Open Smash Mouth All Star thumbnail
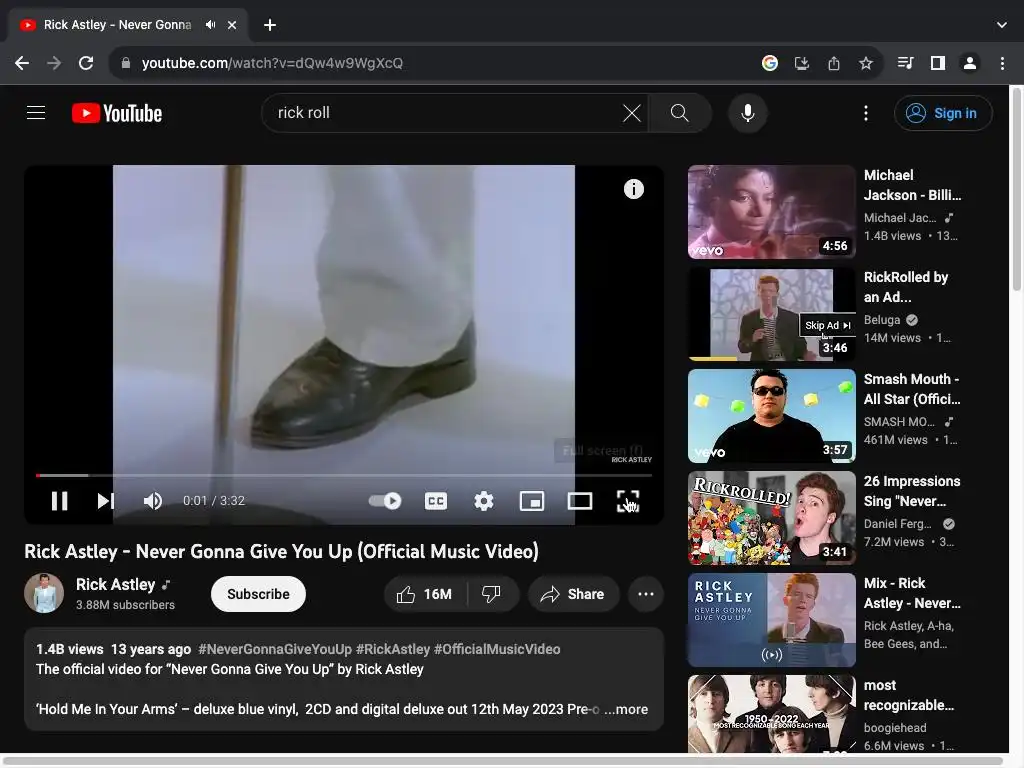The image size is (1024, 768). [772, 416]
